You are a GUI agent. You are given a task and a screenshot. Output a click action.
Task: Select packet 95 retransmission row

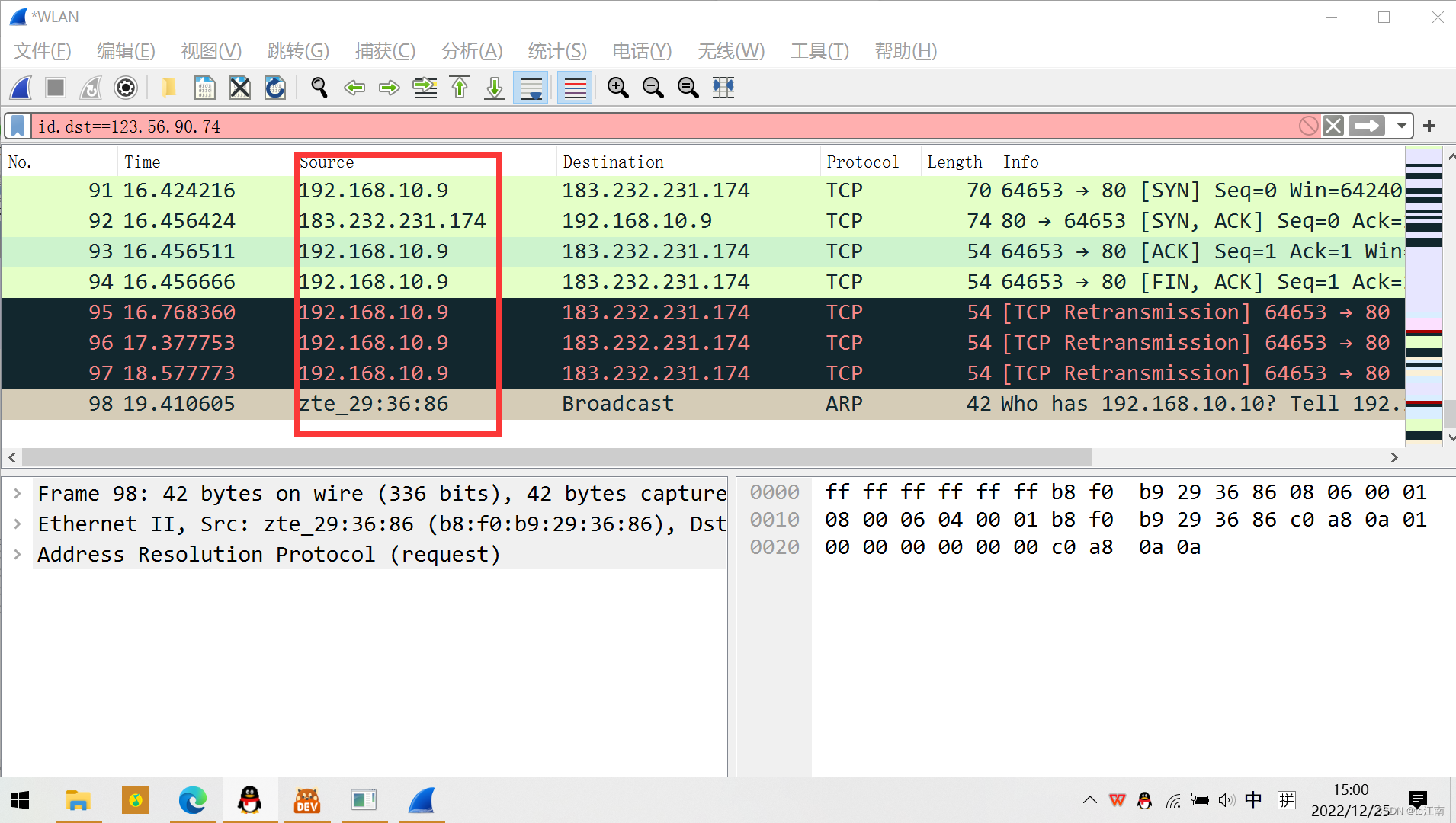702,312
